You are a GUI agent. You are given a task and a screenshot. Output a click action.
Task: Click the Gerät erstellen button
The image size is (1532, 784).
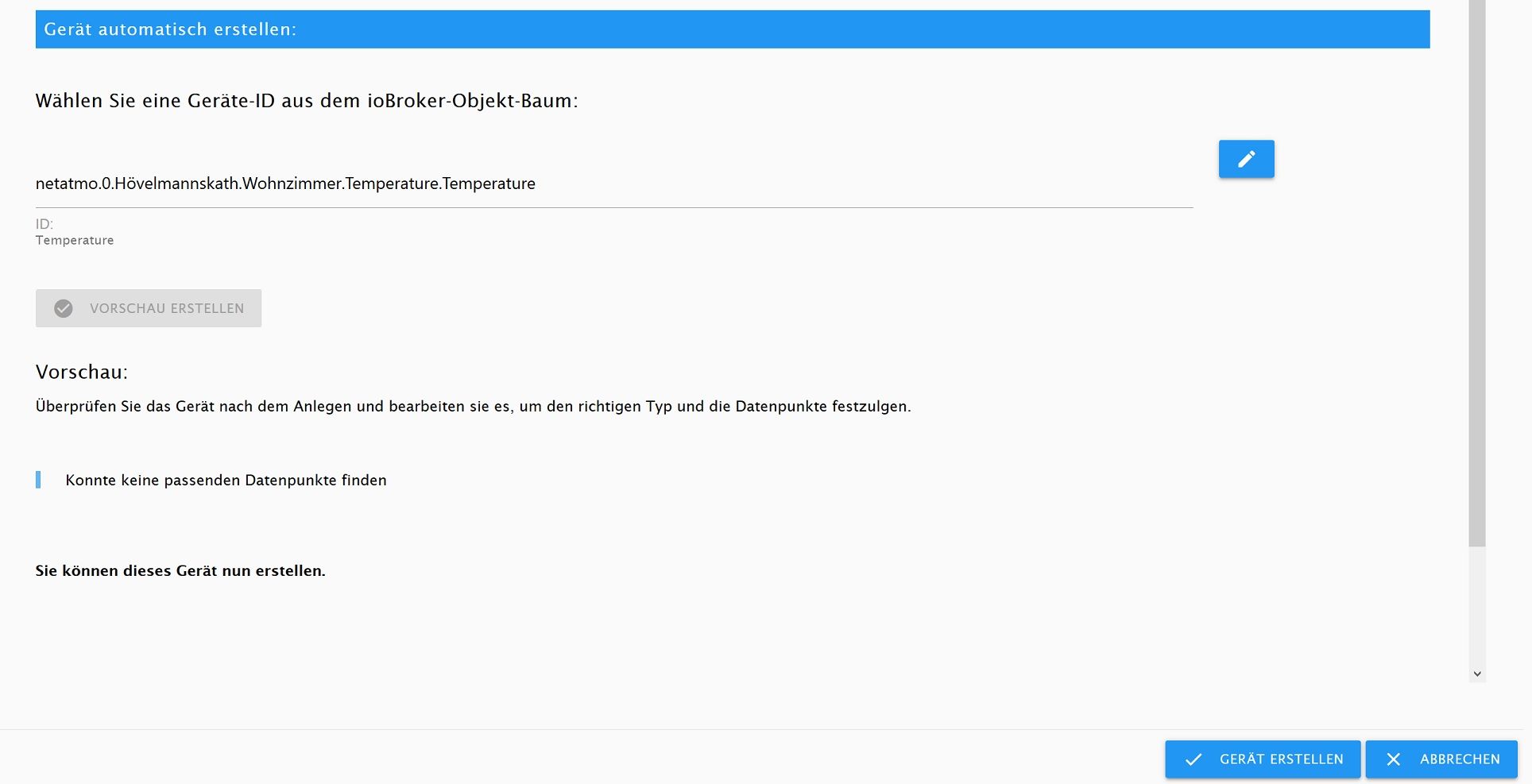pyautogui.click(x=1263, y=759)
